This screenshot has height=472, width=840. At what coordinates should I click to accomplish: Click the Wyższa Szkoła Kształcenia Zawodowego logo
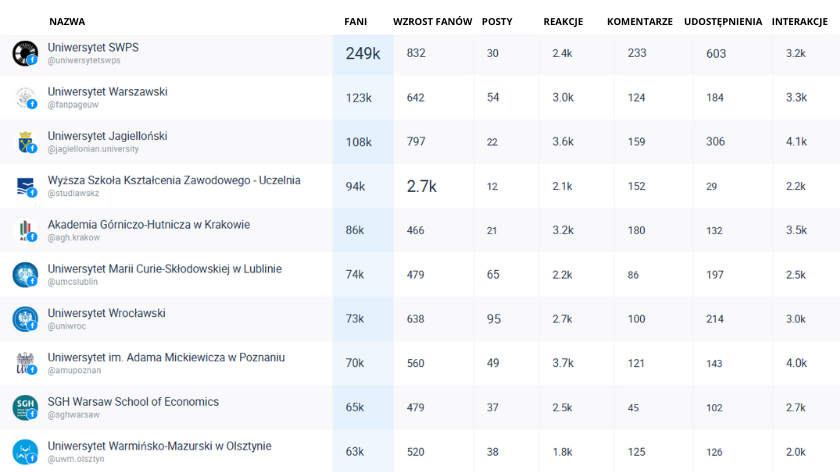[24, 186]
